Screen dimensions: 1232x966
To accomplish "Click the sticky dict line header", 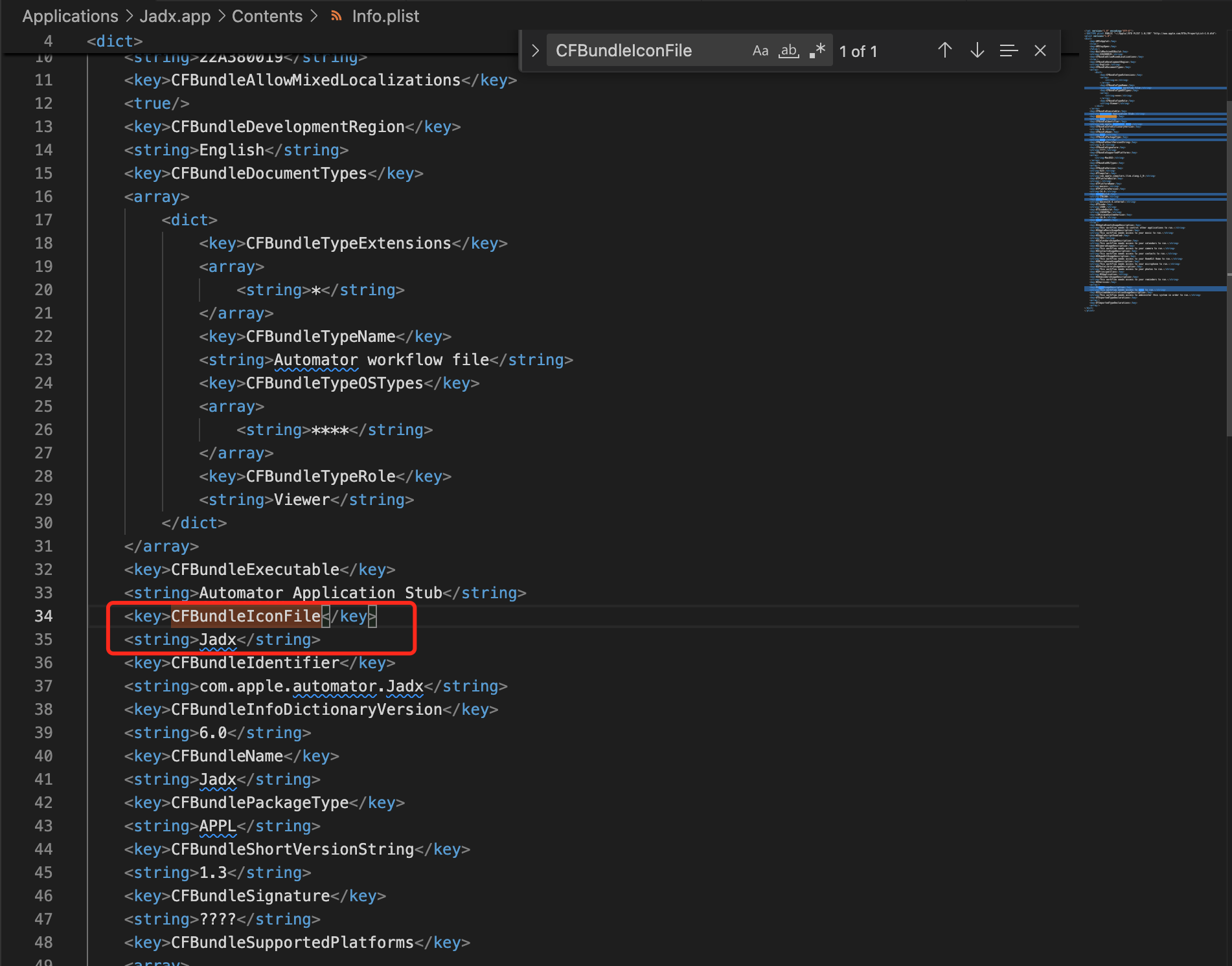I will tap(115, 41).
